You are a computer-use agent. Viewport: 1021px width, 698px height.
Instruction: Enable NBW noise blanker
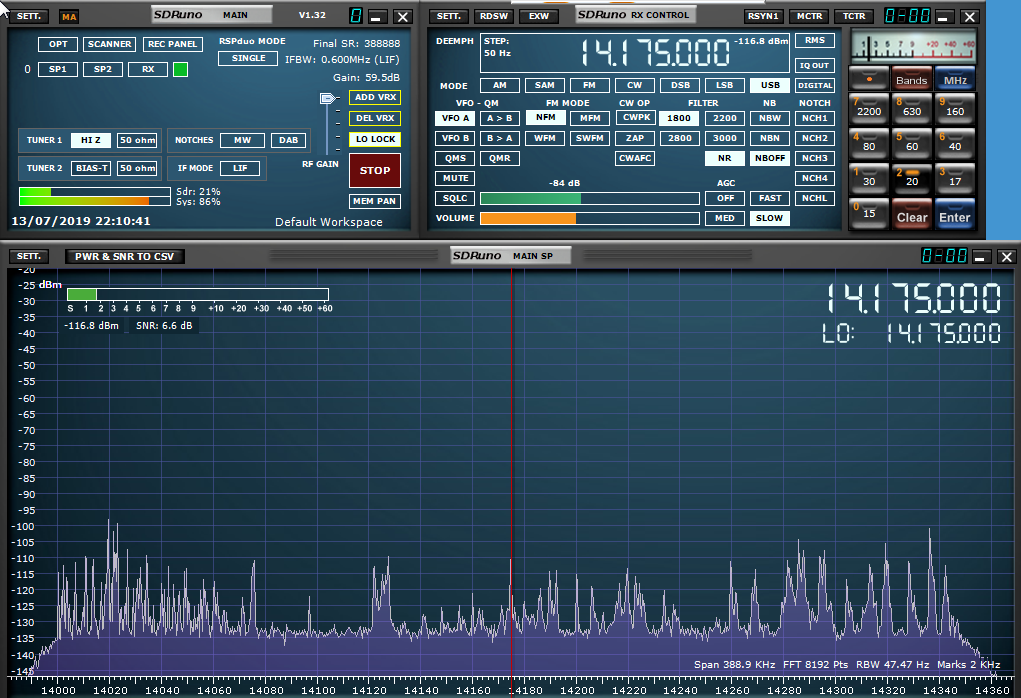pos(770,118)
